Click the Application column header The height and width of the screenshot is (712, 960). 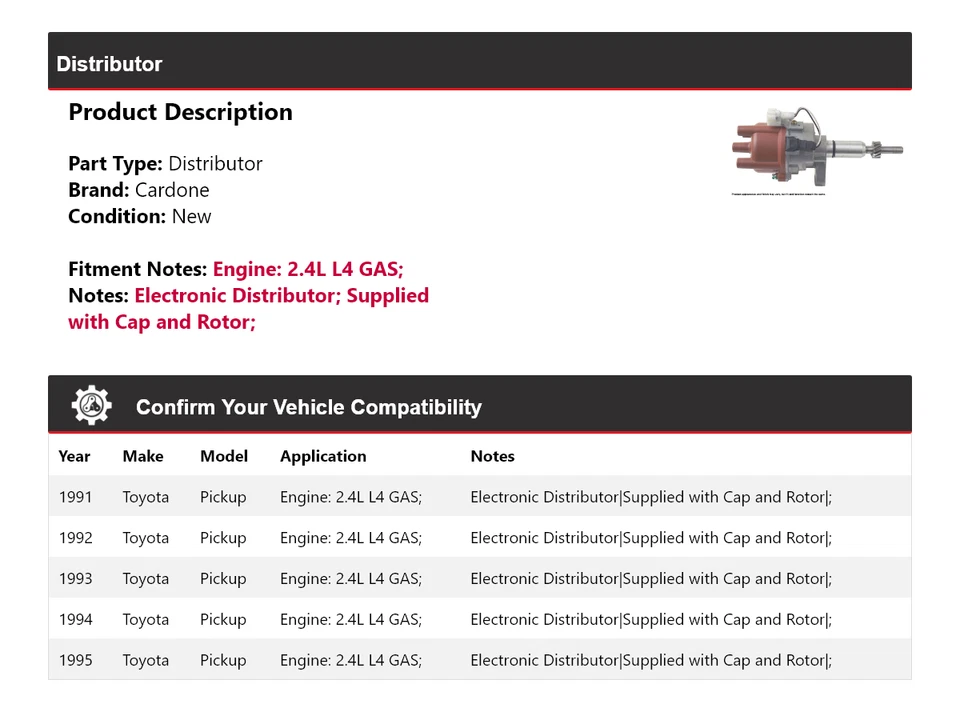click(323, 456)
